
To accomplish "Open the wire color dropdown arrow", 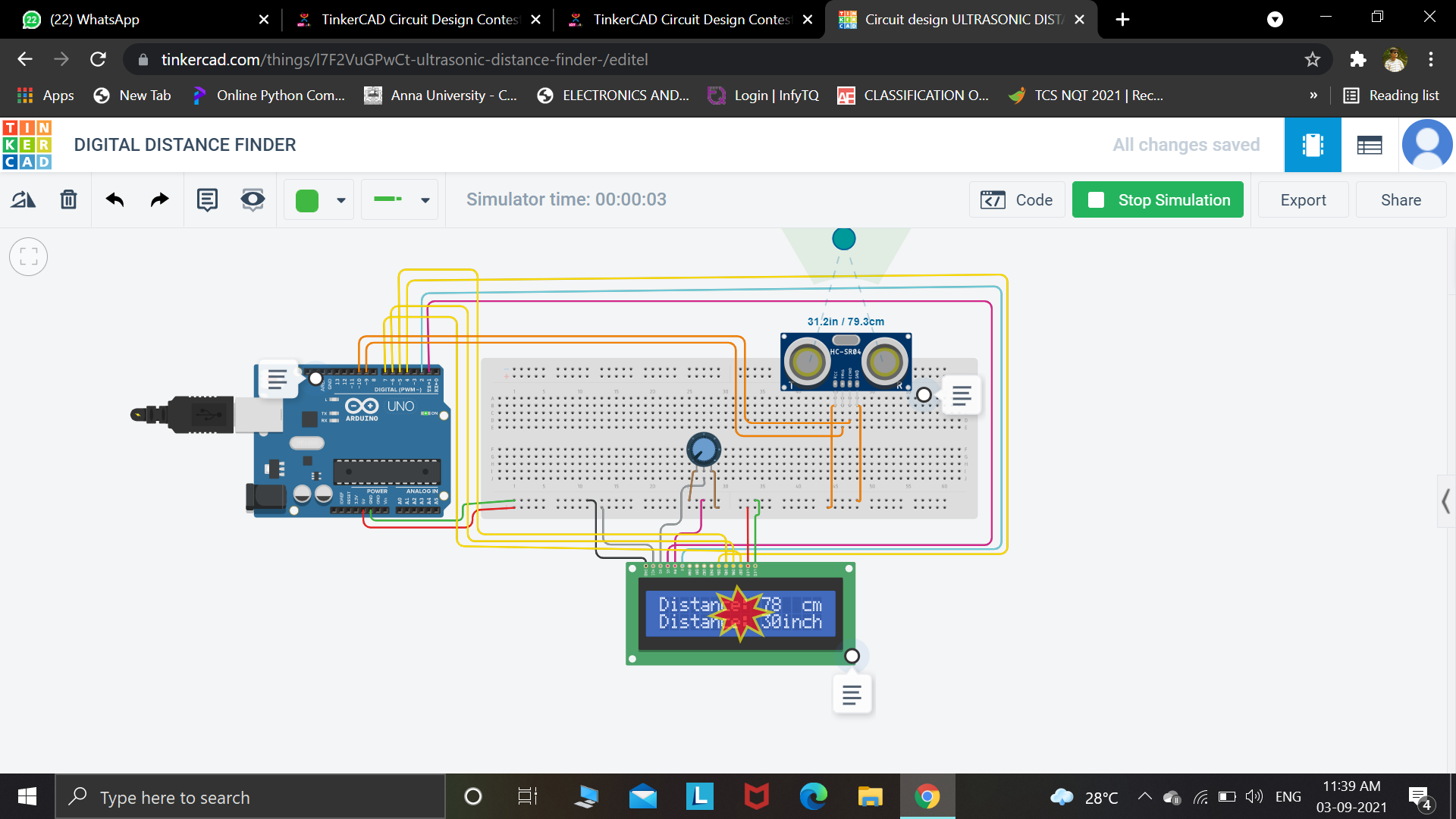I will (341, 200).
